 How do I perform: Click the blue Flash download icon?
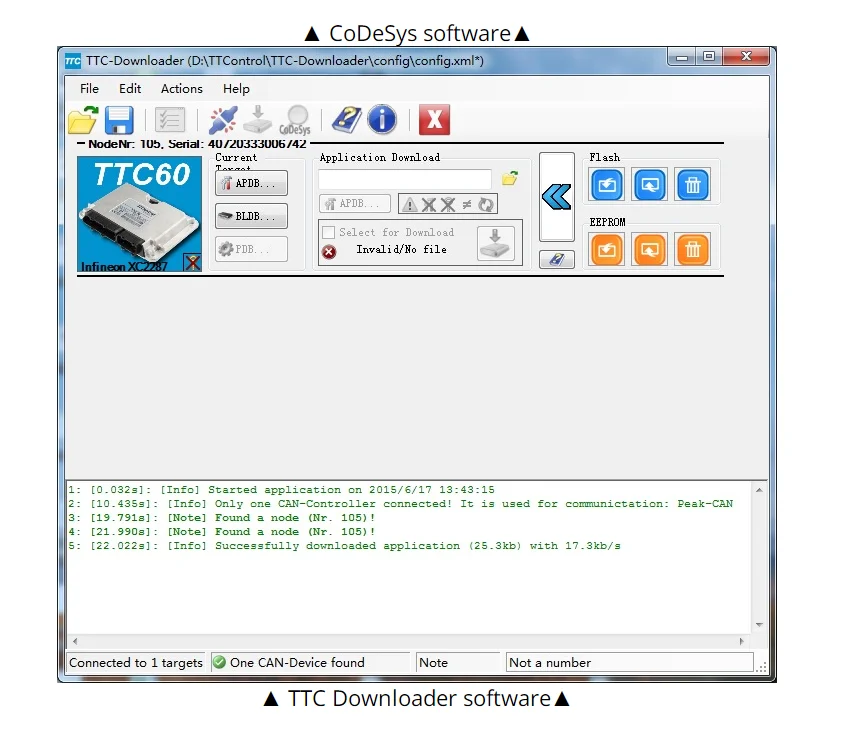click(x=607, y=185)
